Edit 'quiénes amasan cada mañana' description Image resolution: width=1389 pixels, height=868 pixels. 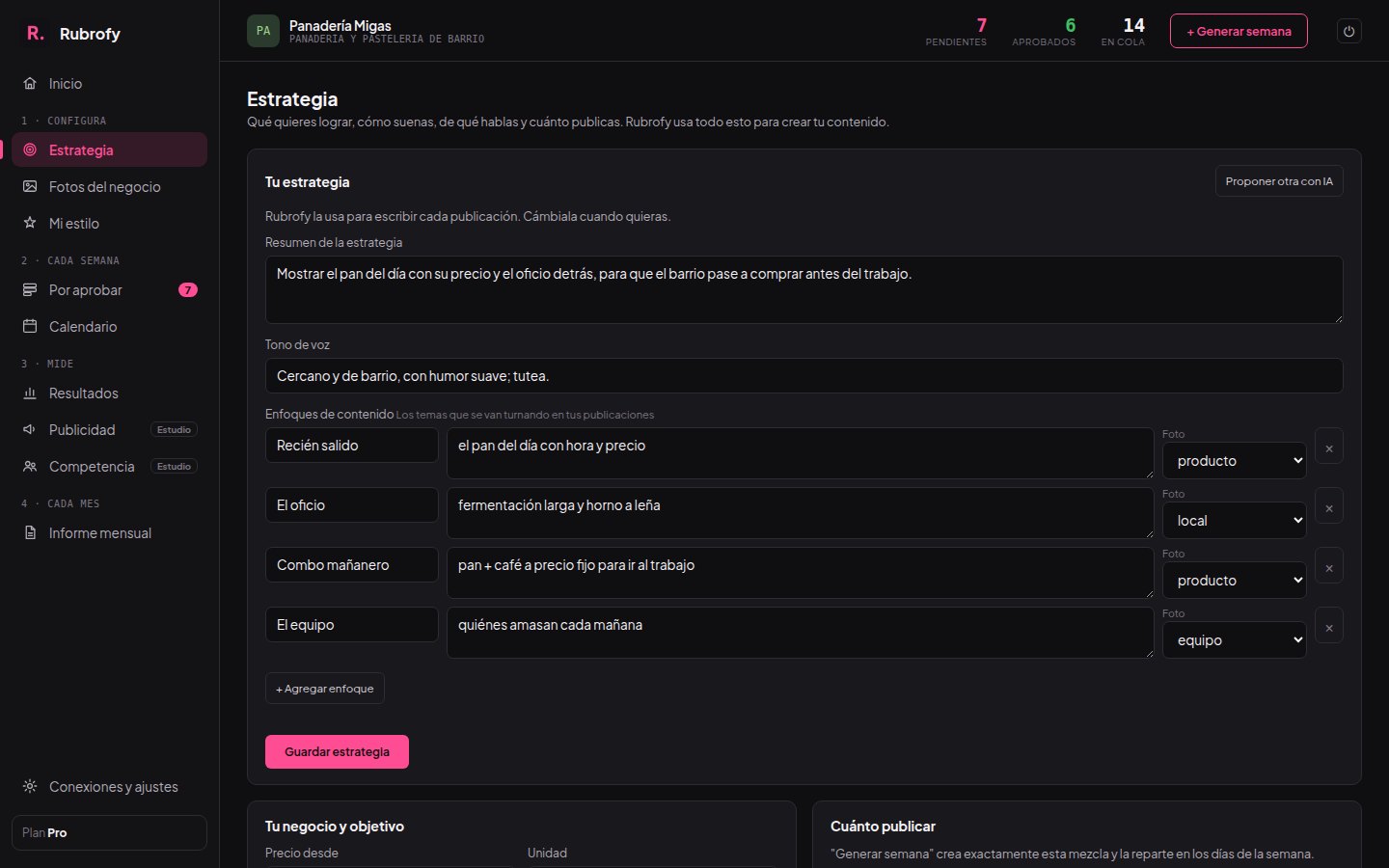(801, 633)
